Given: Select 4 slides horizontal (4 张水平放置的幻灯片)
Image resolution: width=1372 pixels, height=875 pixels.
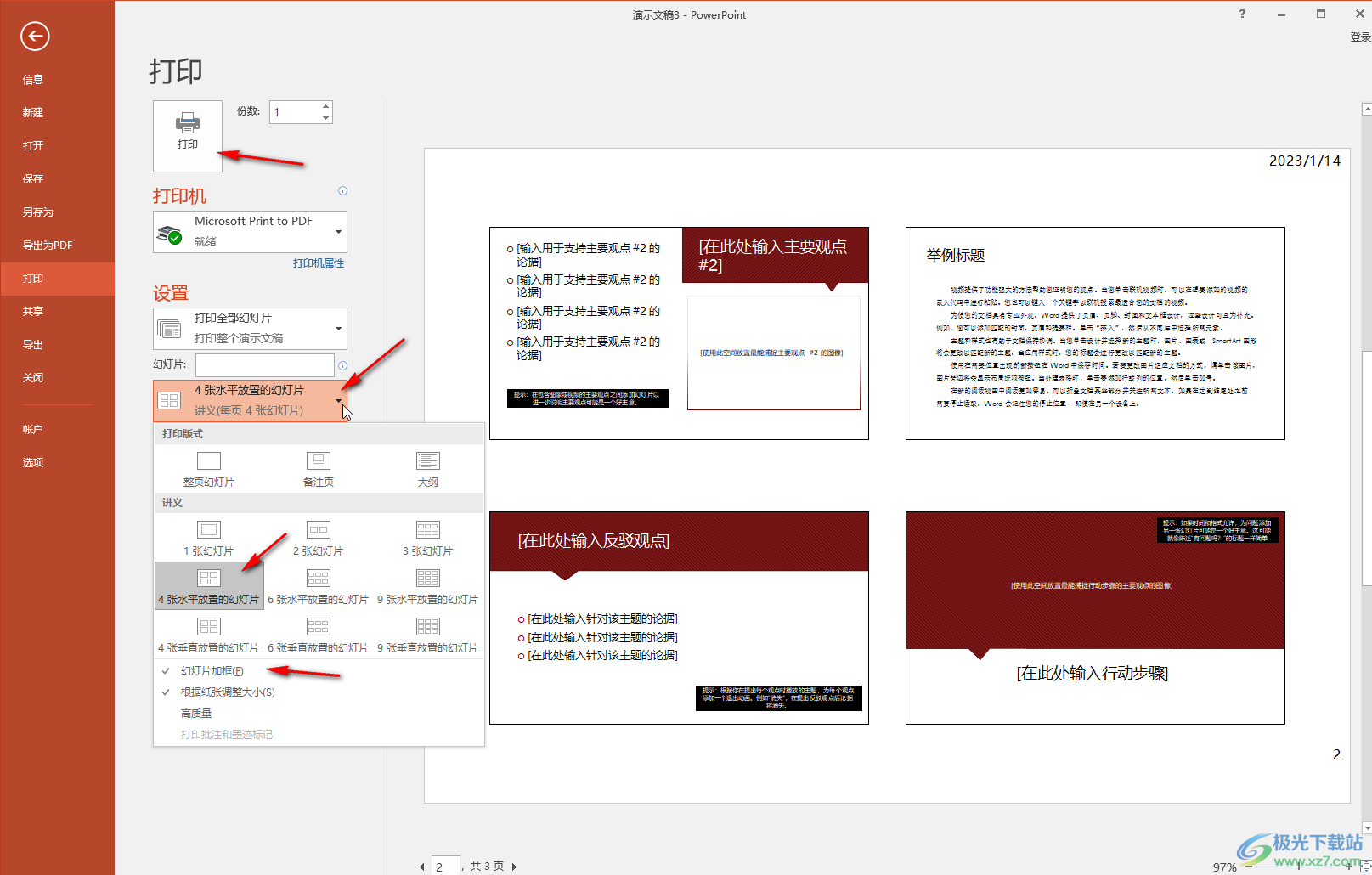Looking at the screenshot, I should 209,586.
